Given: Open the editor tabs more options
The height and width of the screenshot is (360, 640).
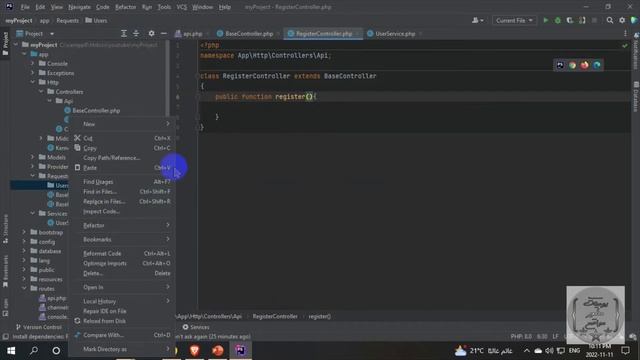Looking at the screenshot, I should pos(625,33).
